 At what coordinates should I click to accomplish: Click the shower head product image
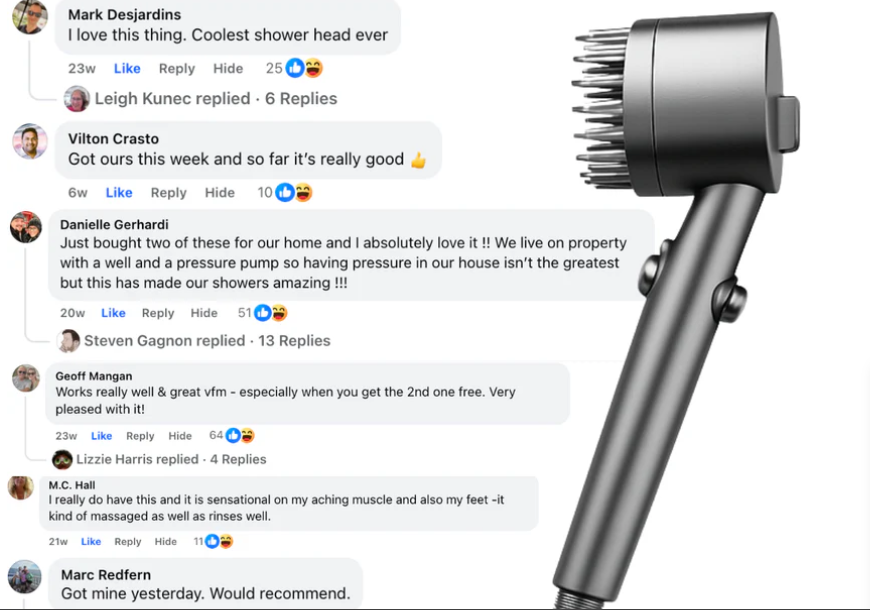681,306
